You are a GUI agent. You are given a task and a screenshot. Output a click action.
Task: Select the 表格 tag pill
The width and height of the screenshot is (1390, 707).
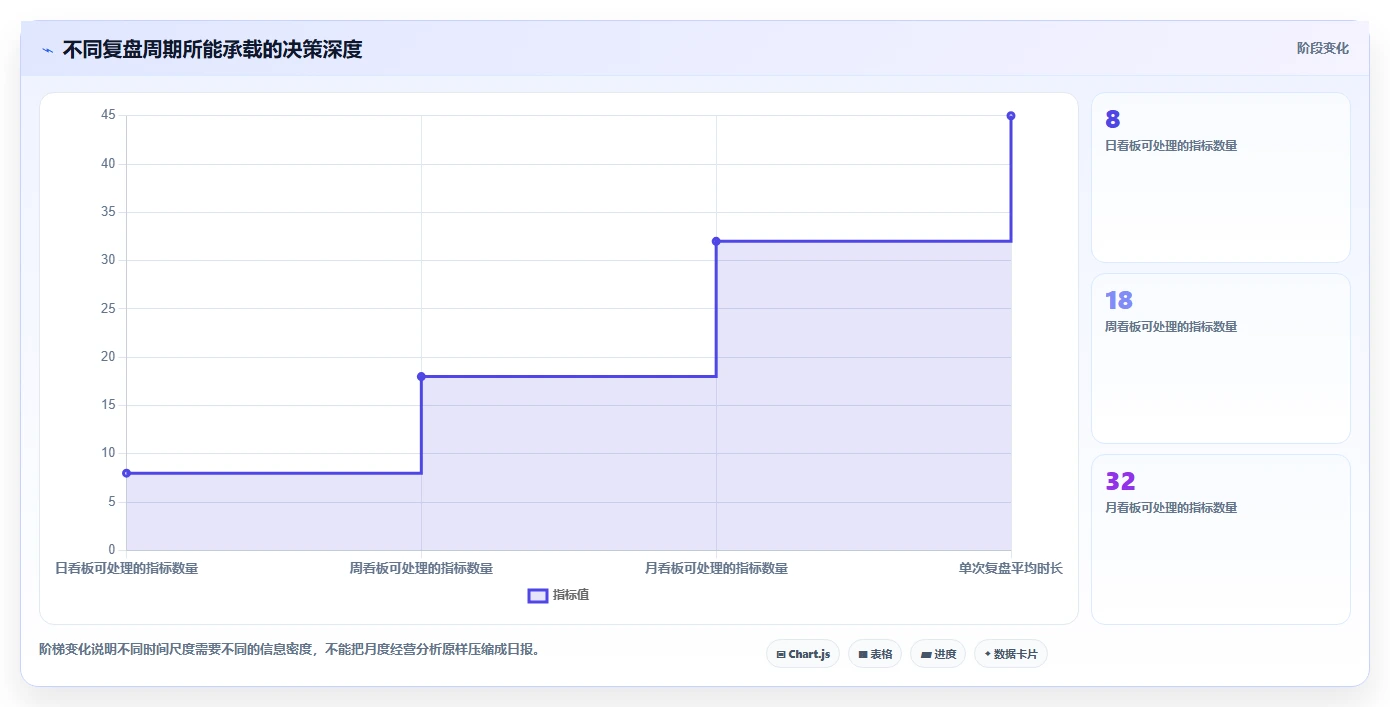click(875, 654)
